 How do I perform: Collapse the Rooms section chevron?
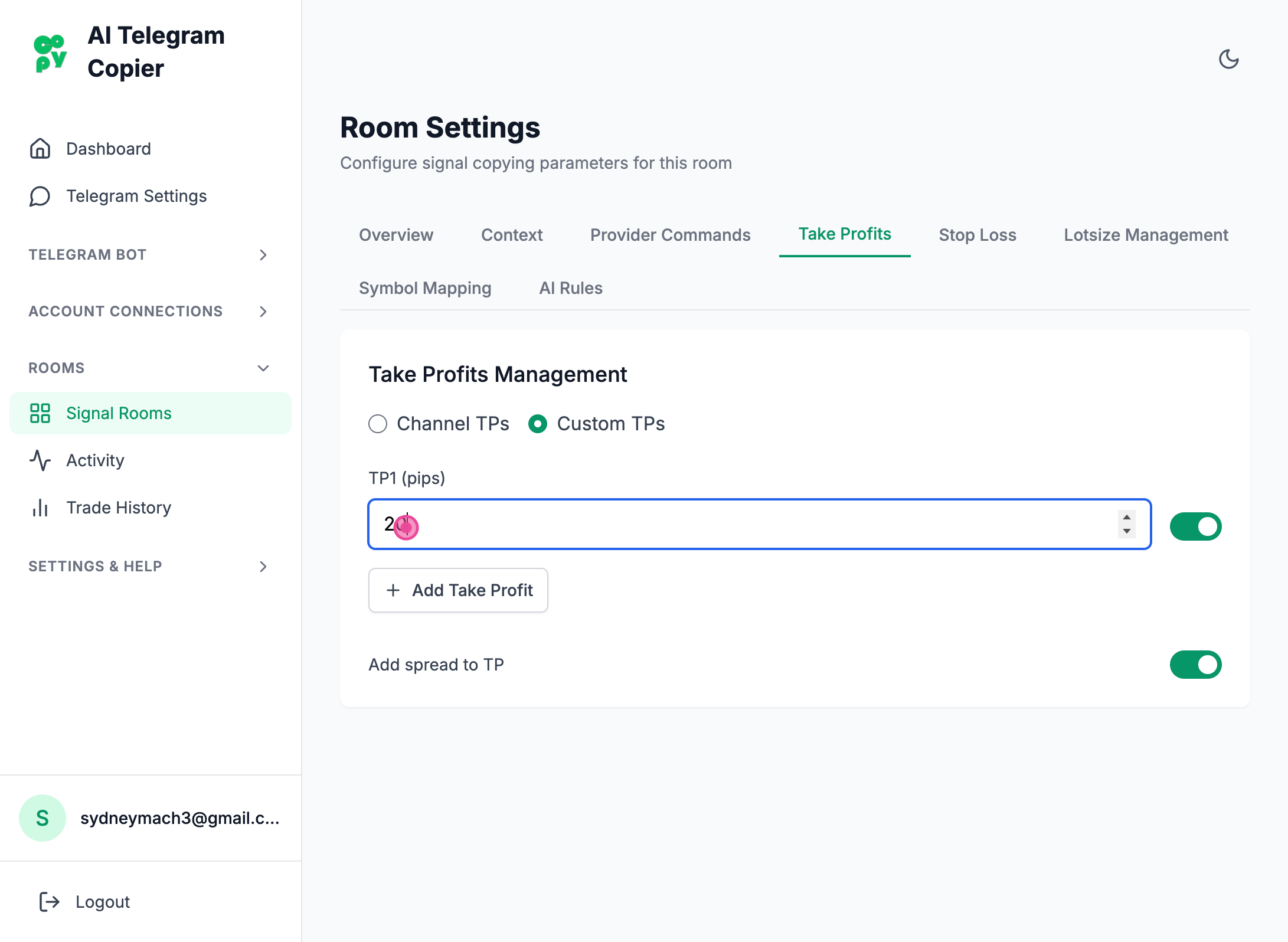point(263,368)
